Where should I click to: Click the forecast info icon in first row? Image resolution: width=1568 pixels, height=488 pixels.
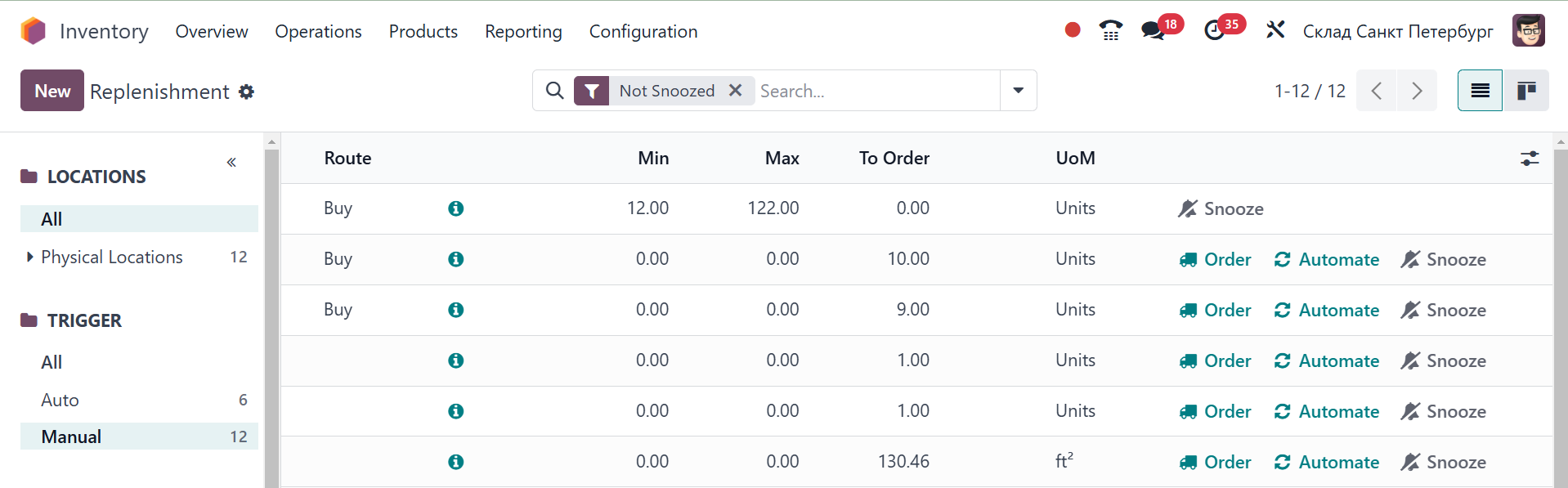click(456, 208)
